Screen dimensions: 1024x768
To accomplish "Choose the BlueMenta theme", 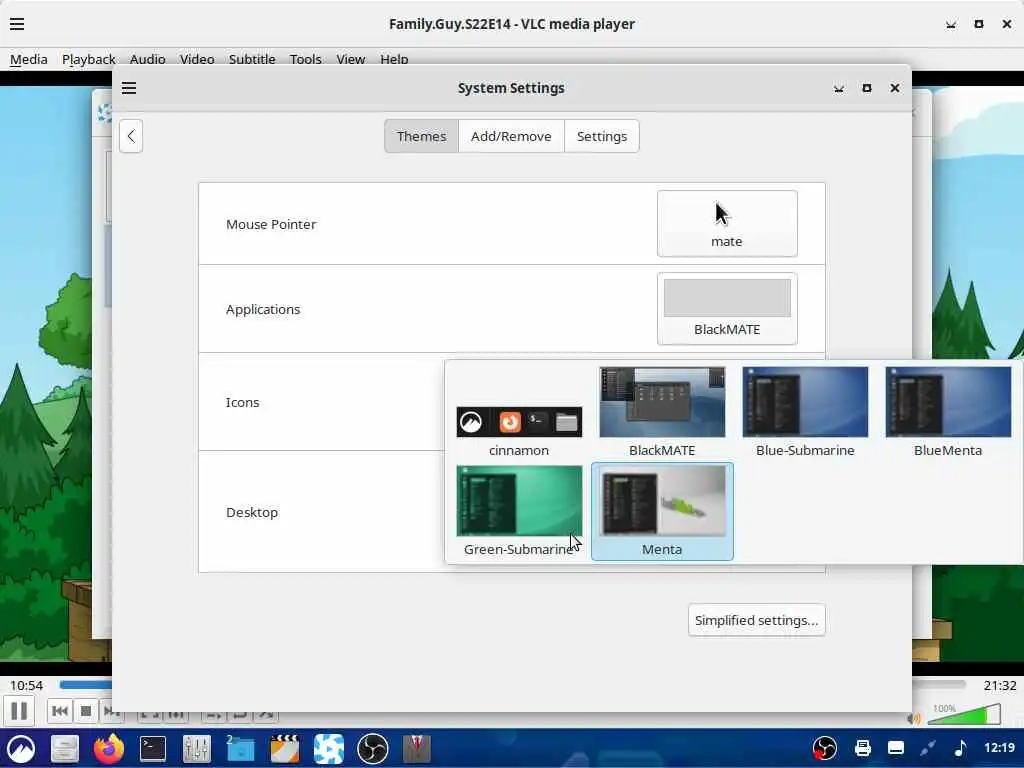I will point(948,413).
